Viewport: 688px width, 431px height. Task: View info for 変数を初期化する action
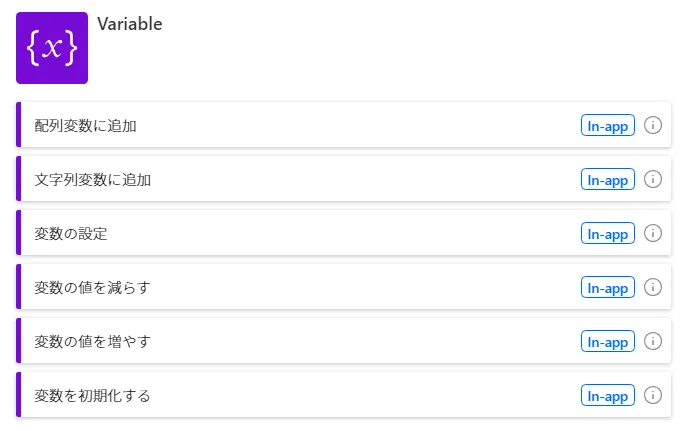point(653,396)
